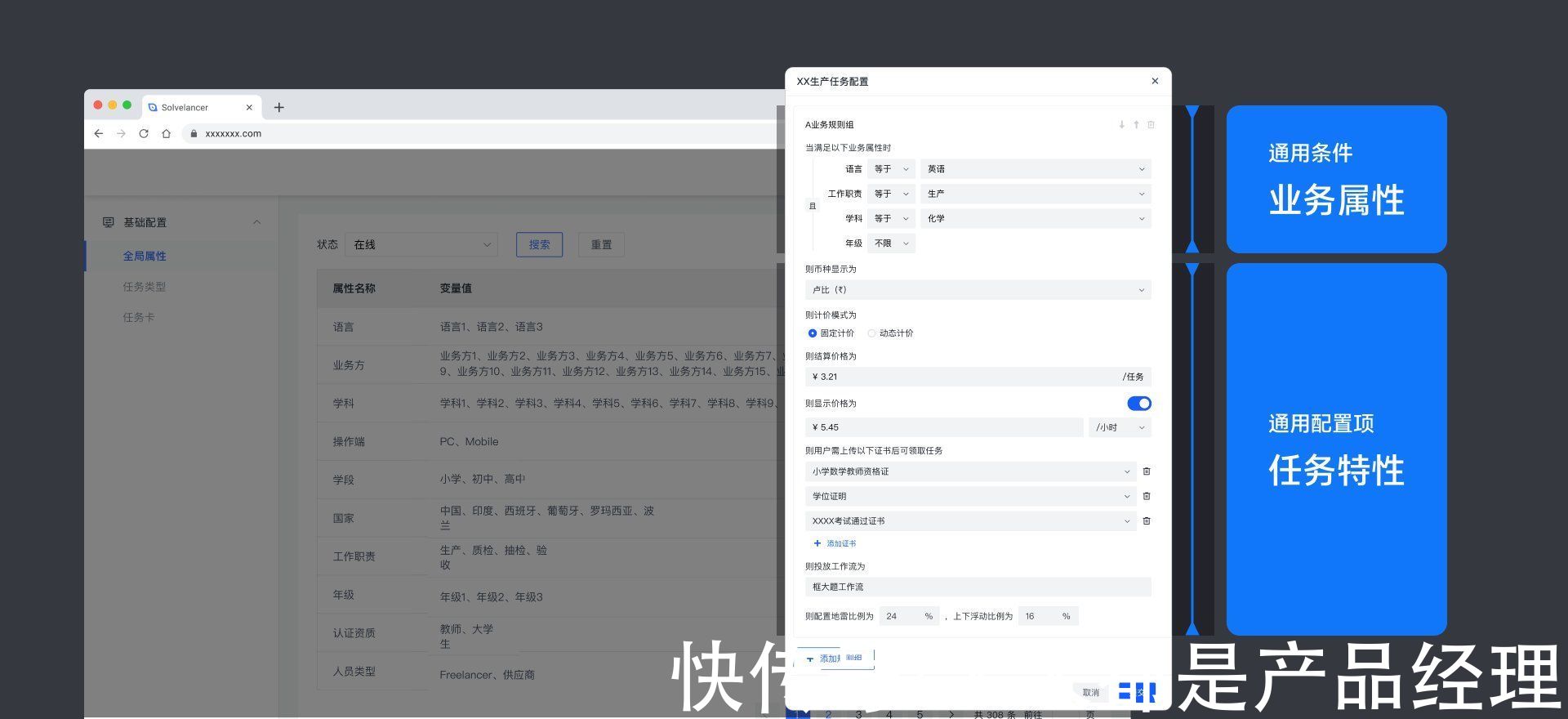The width and height of the screenshot is (1568, 719).
Task: Delete the 小学数学教师资格证 certificate row
Action: (1147, 471)
